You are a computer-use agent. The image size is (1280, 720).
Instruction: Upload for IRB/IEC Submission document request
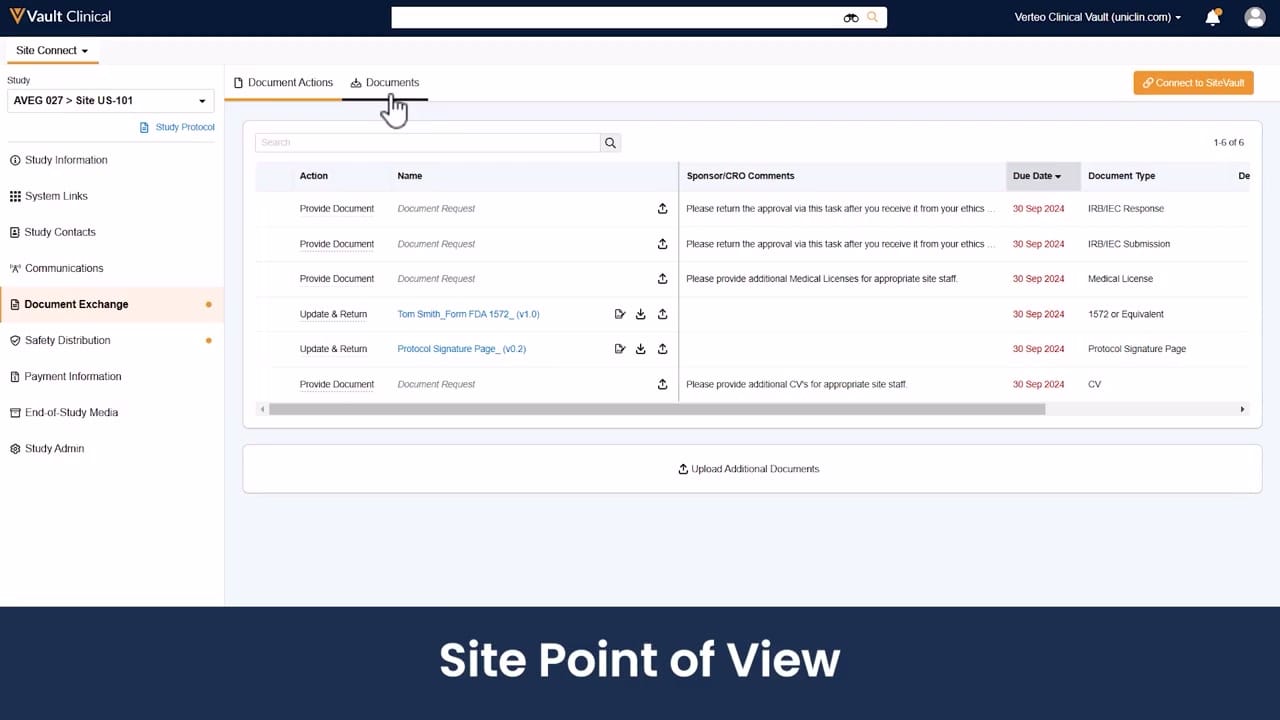tap(662, 244)
